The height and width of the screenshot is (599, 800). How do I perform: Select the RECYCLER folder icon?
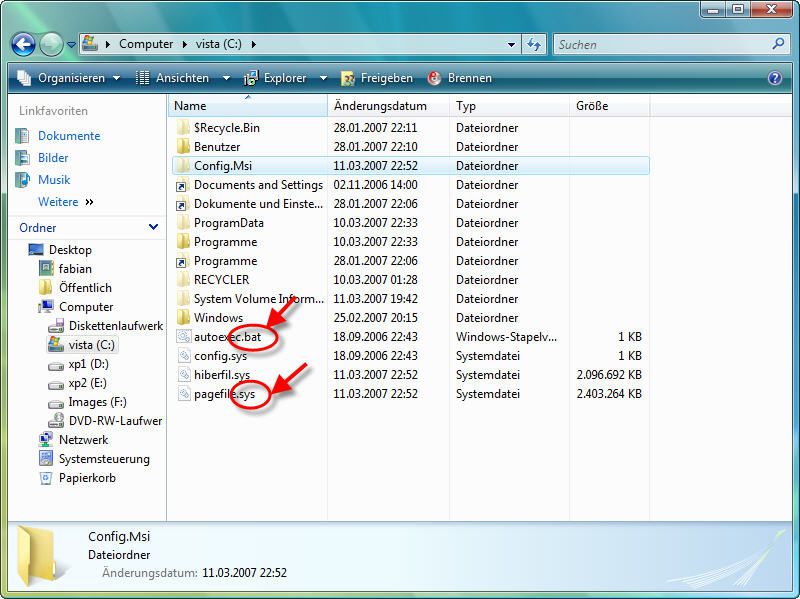[183, 280]
